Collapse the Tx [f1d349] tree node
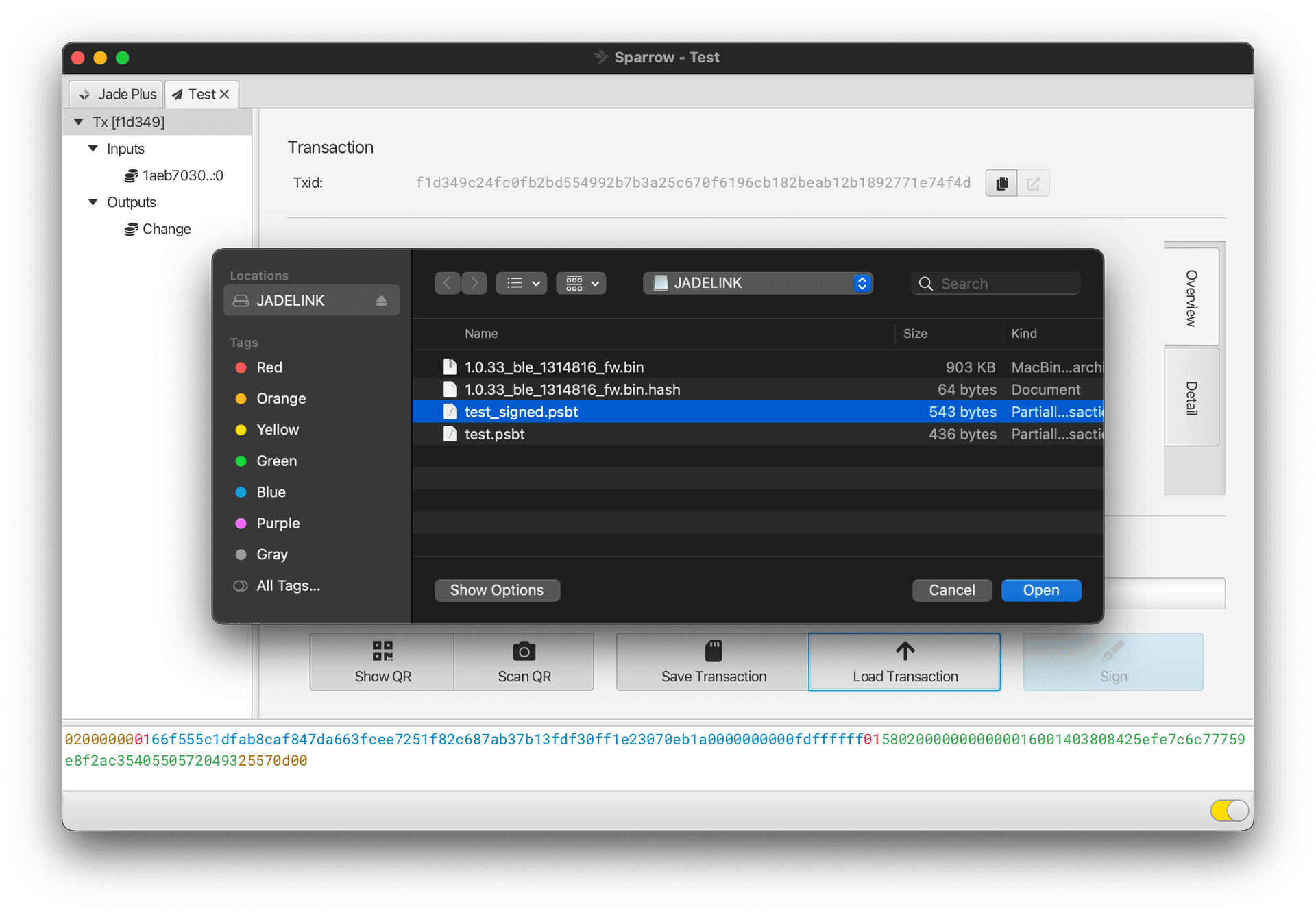The height and width of the screenshot is (913, 1316). coord(79,122)
